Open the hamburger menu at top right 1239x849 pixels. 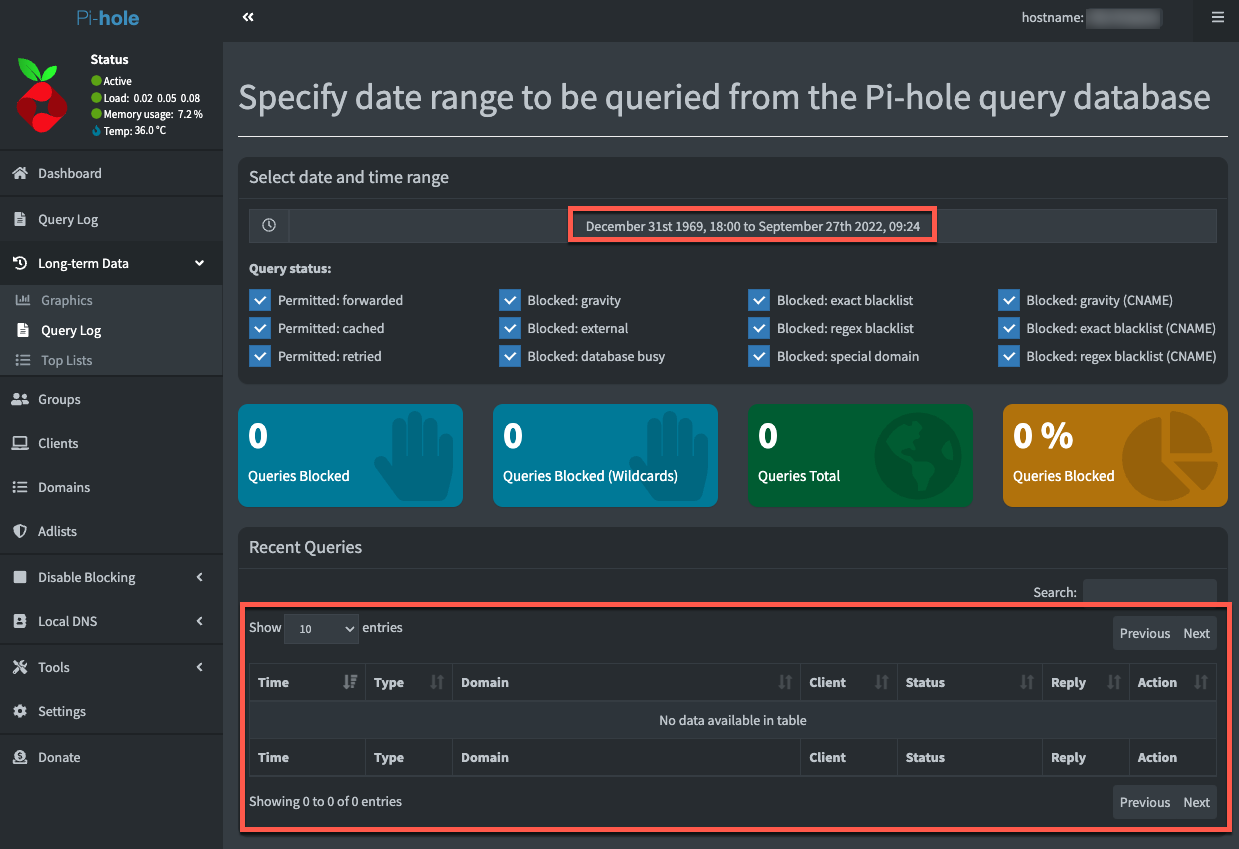tap(1216, 17)
